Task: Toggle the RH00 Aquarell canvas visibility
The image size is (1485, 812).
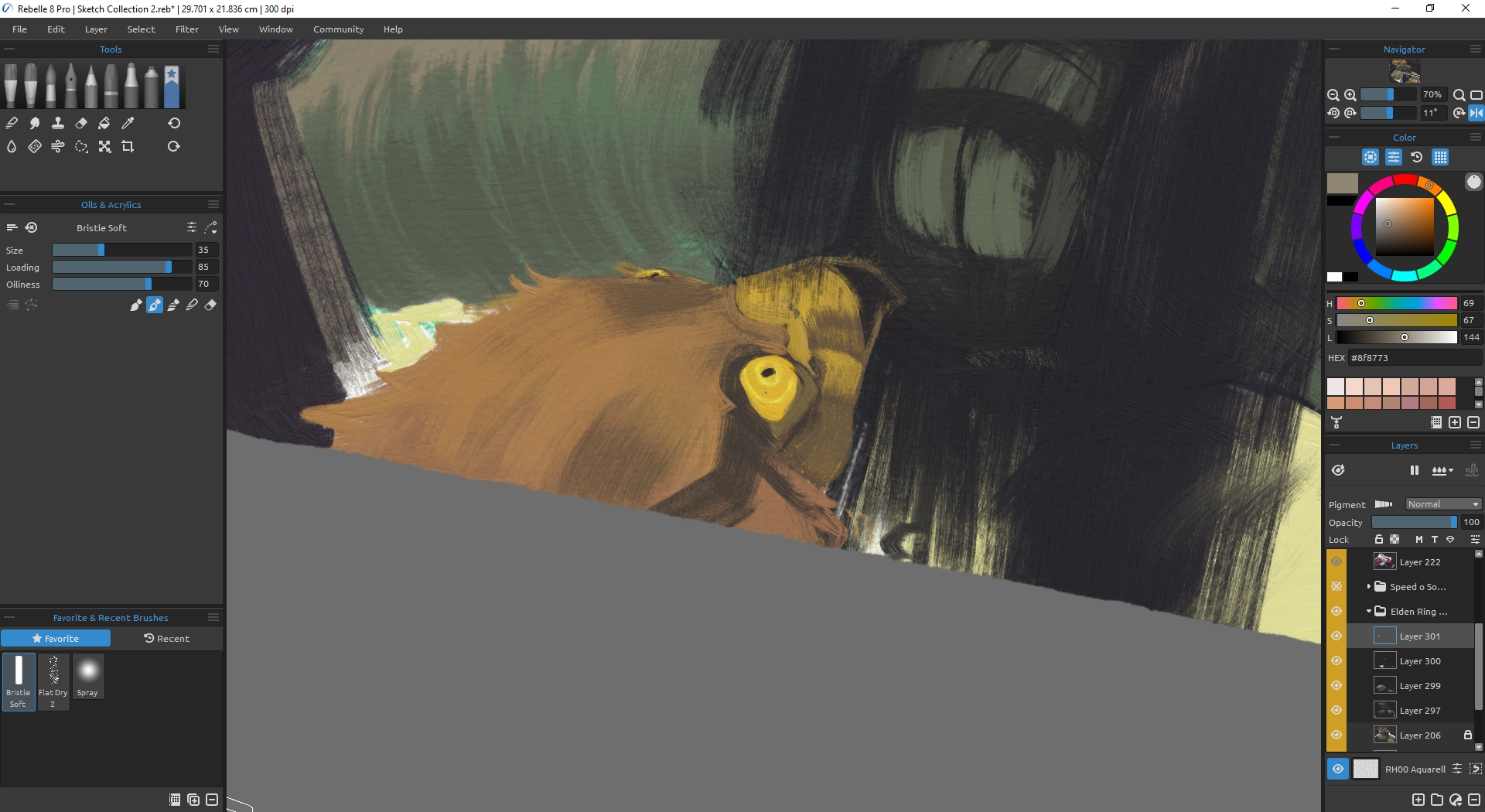Action: pos(1337,769)
